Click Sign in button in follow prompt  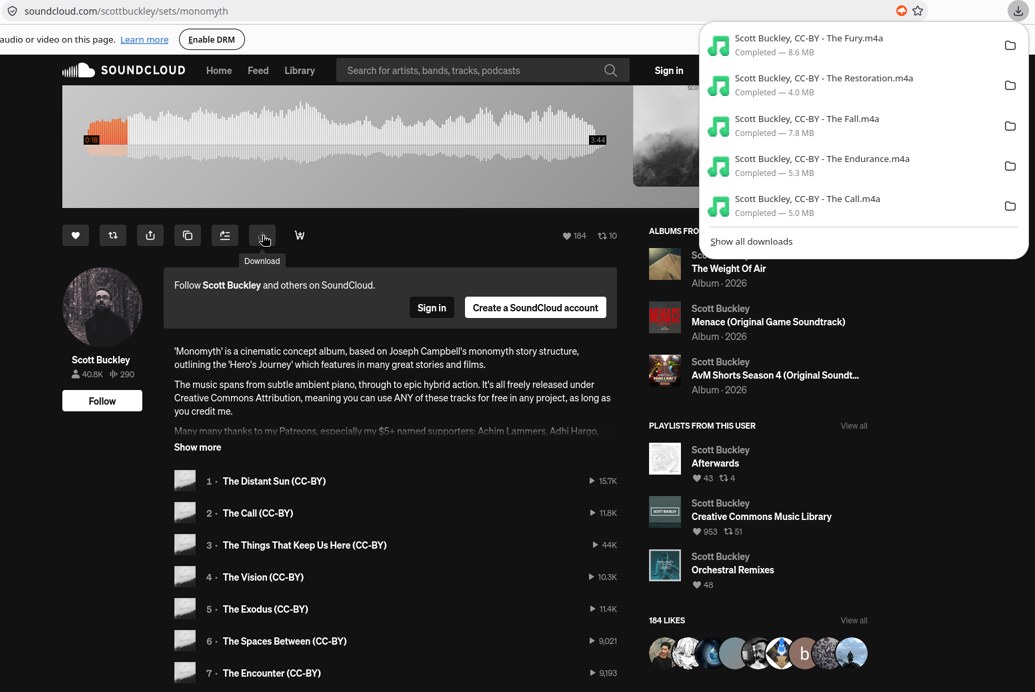pyautogui.click(x=432, y=308)
